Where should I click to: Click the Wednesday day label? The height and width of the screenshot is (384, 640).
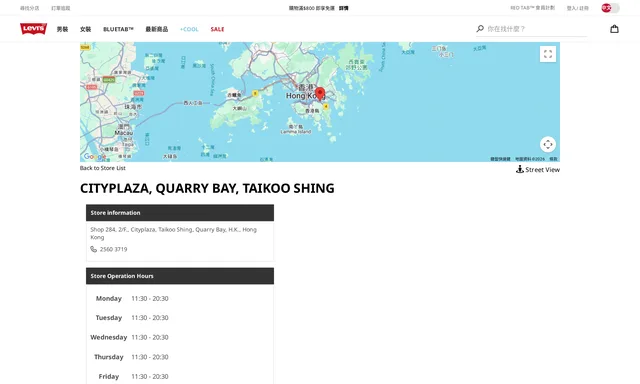click(109, 337)
